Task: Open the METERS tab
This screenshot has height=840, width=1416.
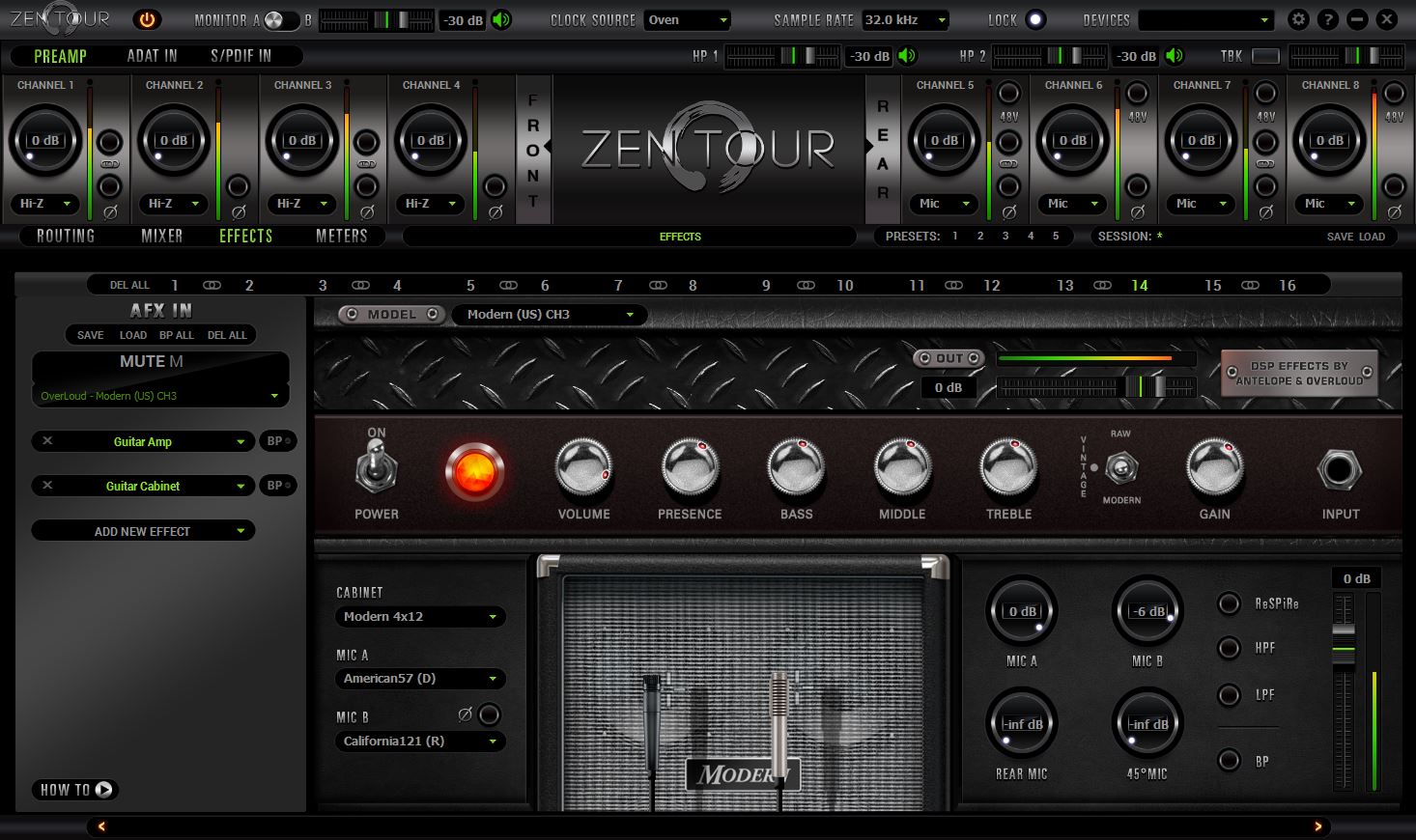Action: [342, 236]
